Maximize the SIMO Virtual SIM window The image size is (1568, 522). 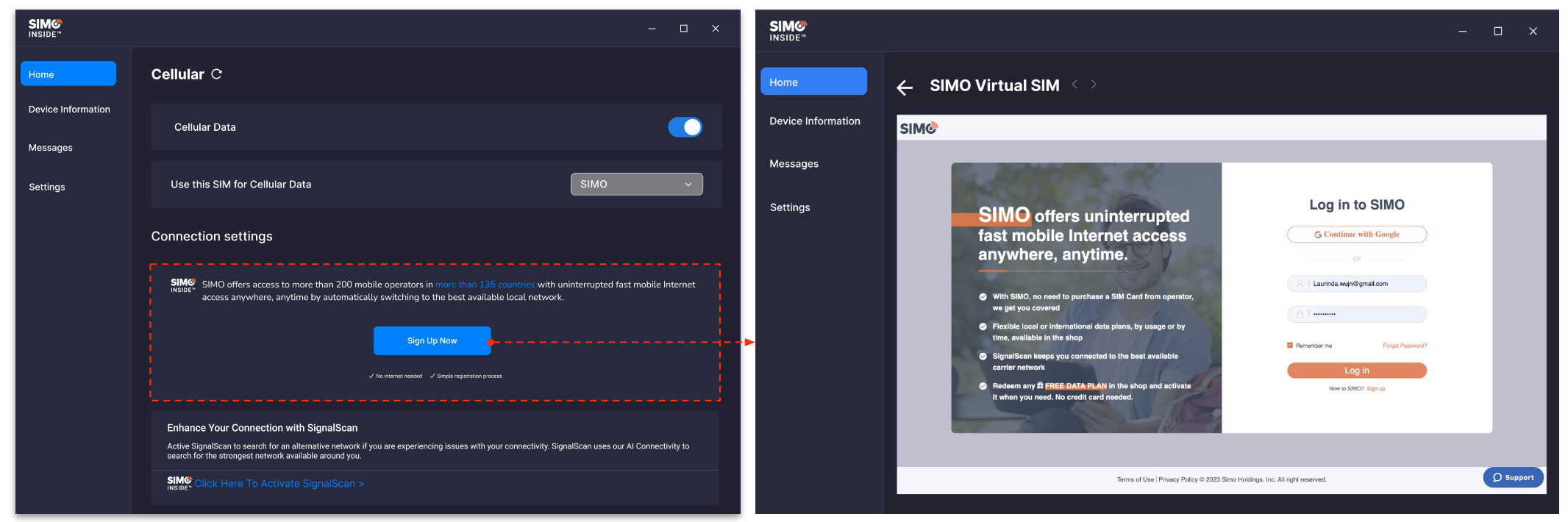[x=1498, y=32]
